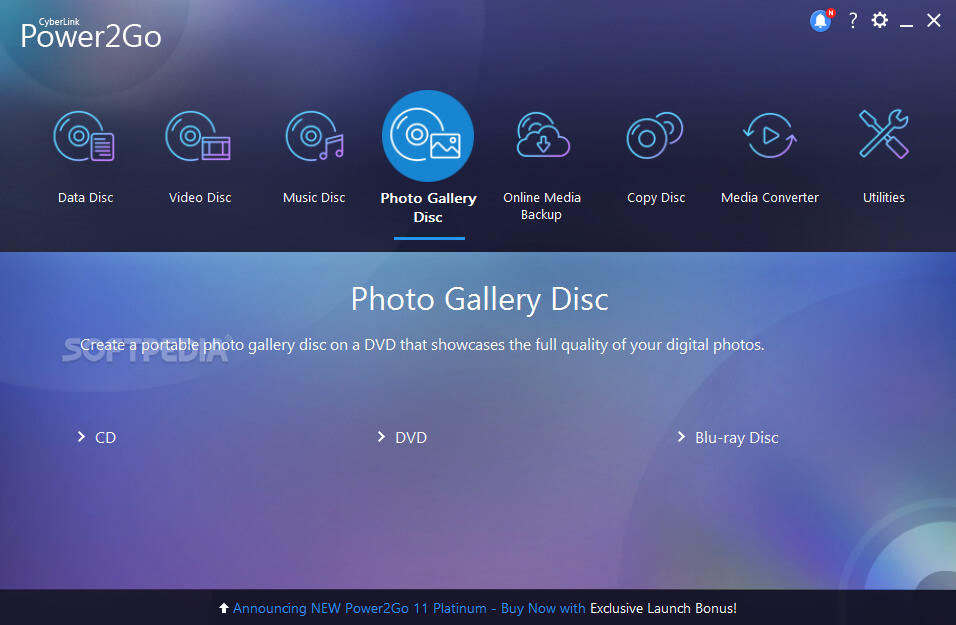The height and width of the screenshot is (625, 956).
Task: Switch to the Music Disc label
Action: click(314, 198)
